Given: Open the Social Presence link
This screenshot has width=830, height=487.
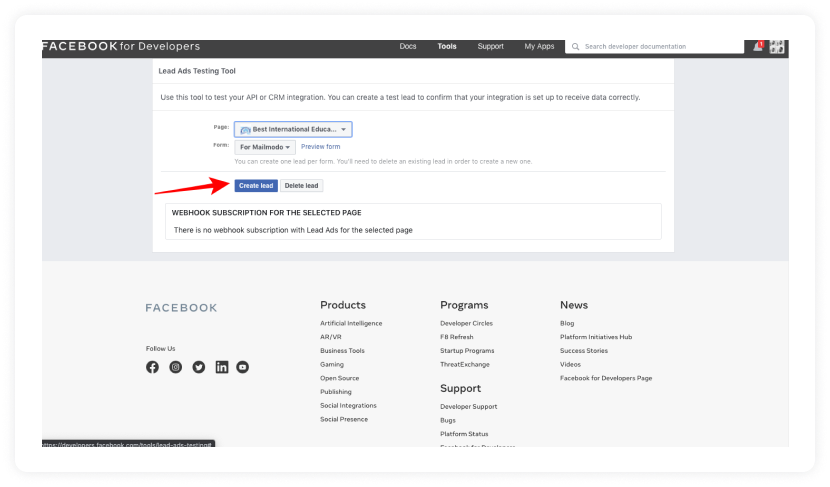Looking at the screenshot, I should (x=344, y=419).
